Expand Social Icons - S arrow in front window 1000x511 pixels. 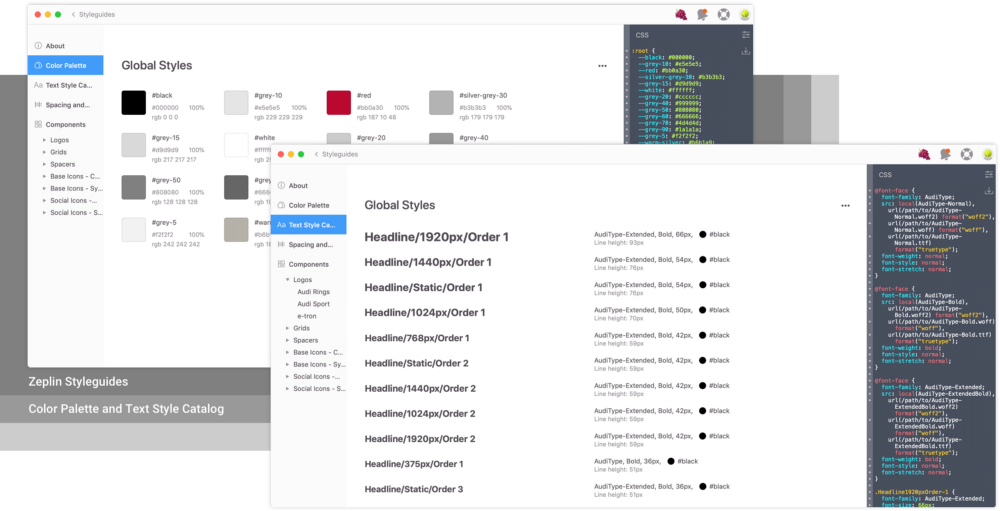pyautogui.click(x=287, y=389)
